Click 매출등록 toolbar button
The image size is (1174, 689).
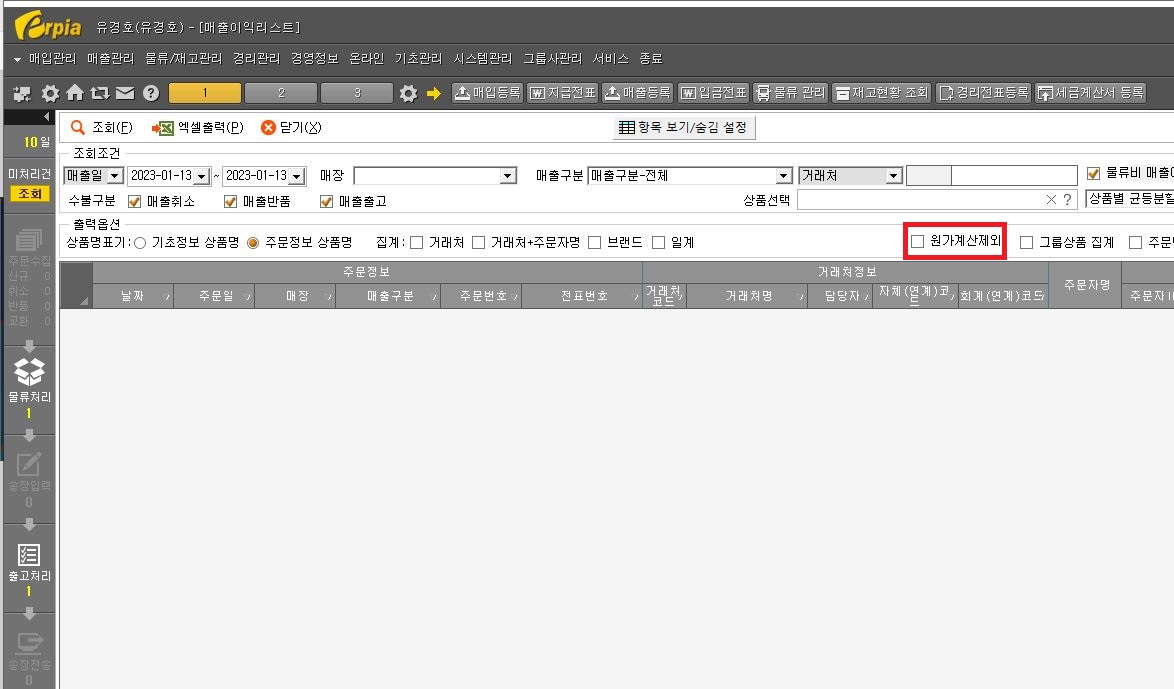(x=638, y=93)
